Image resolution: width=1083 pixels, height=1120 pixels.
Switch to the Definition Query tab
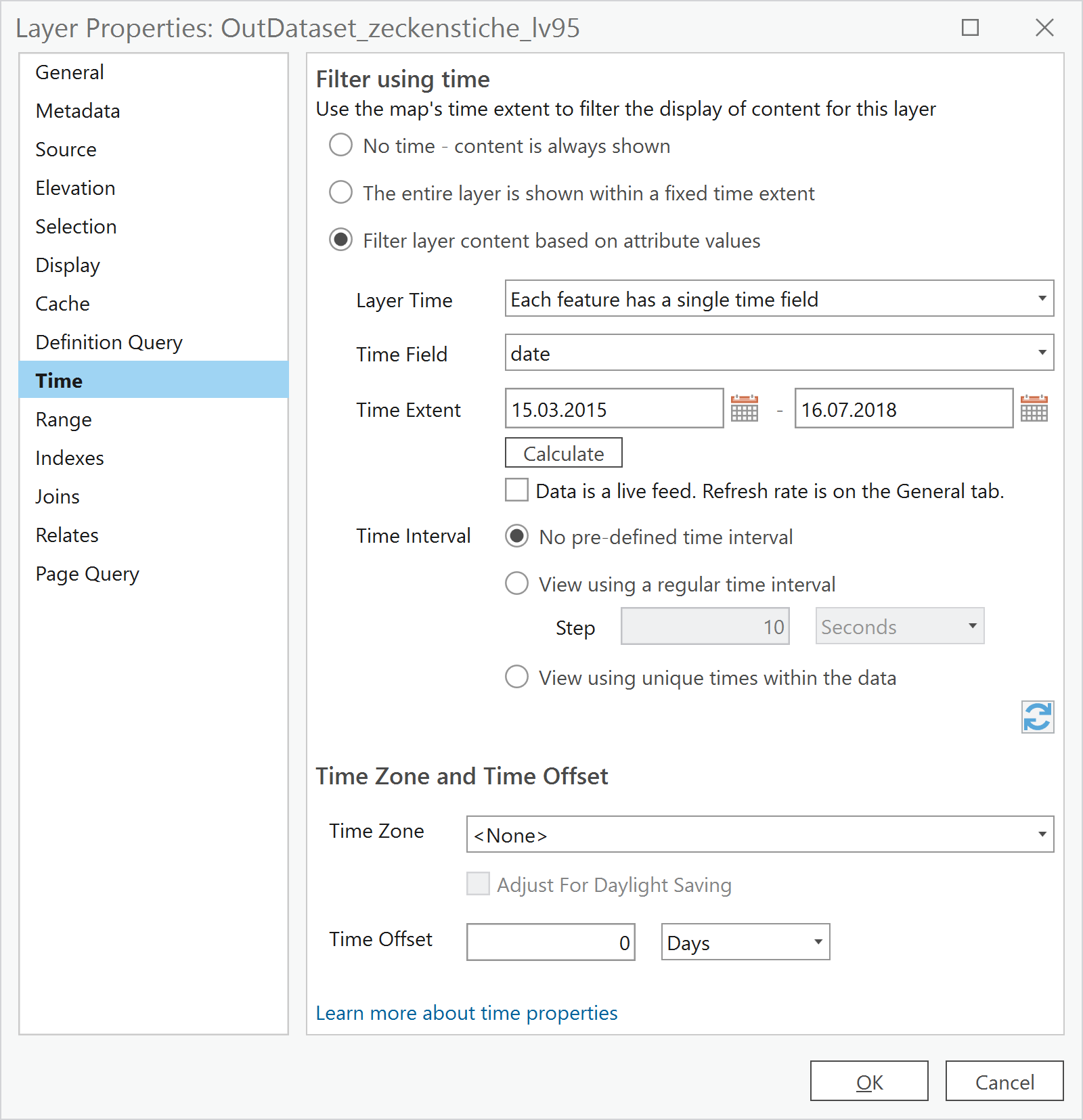[109, 342]
